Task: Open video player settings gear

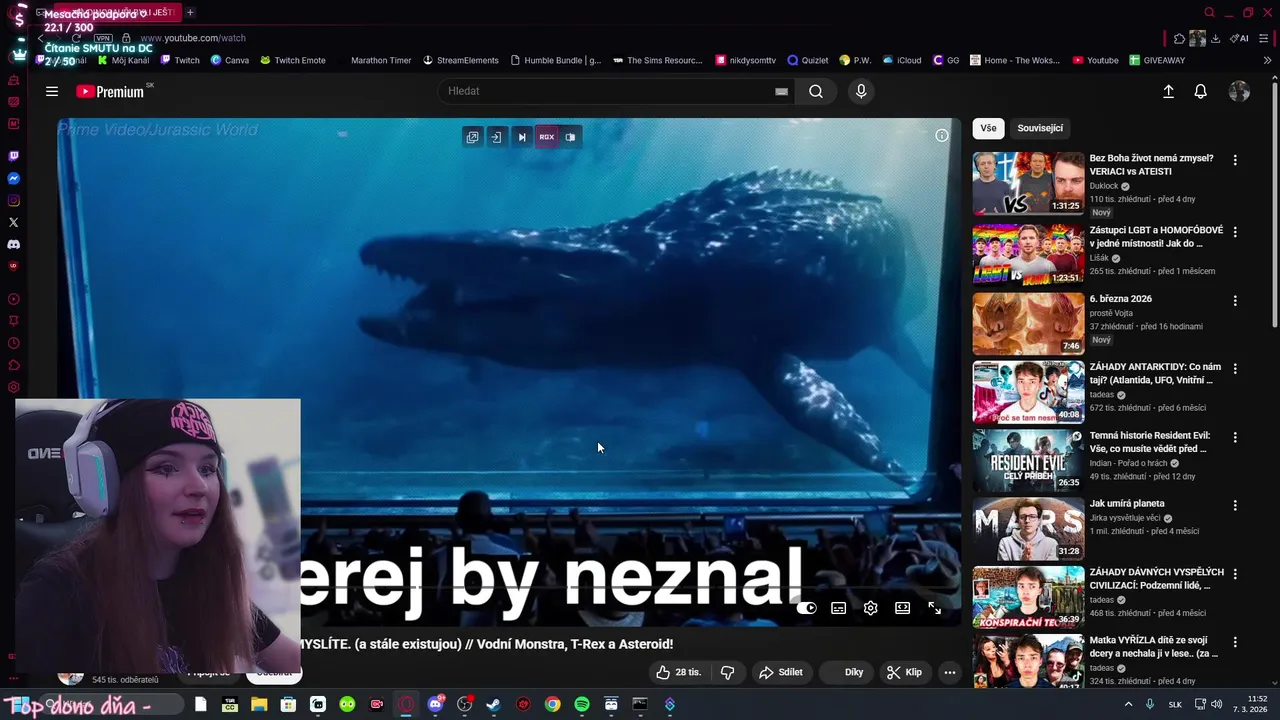Action: (x=871, y=608)
